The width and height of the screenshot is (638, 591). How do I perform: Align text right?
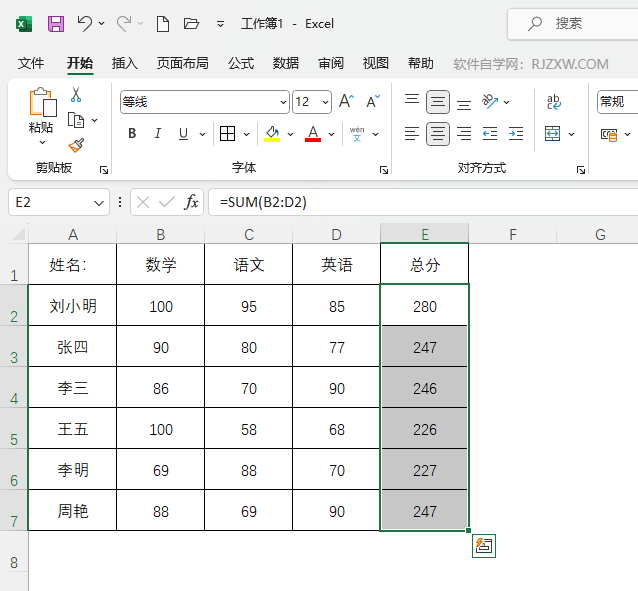click(464, 134)
